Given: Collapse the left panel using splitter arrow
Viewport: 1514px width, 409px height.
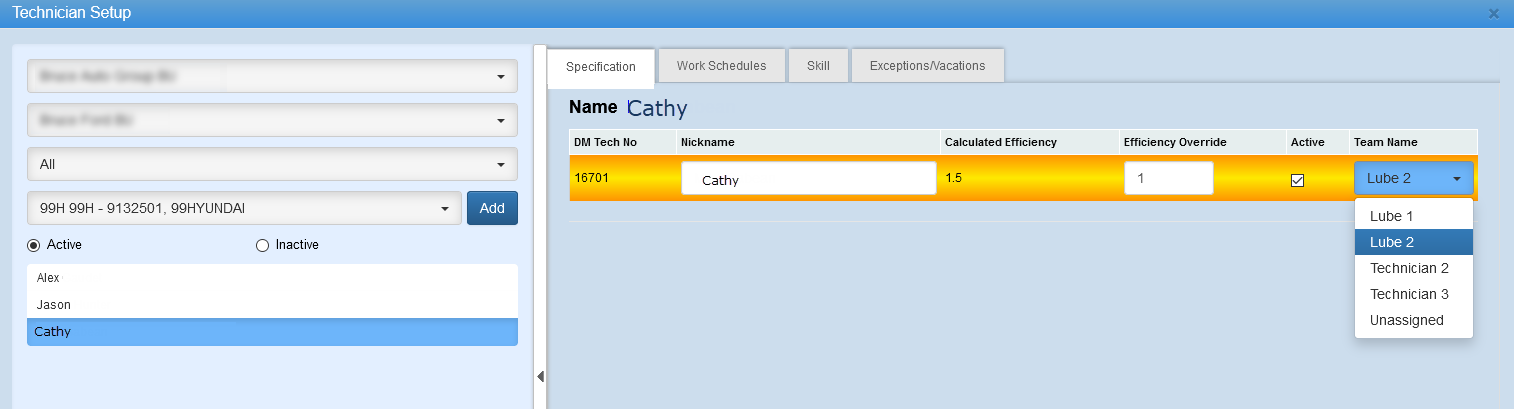Looking at the screenshot, I should (540, 376).
